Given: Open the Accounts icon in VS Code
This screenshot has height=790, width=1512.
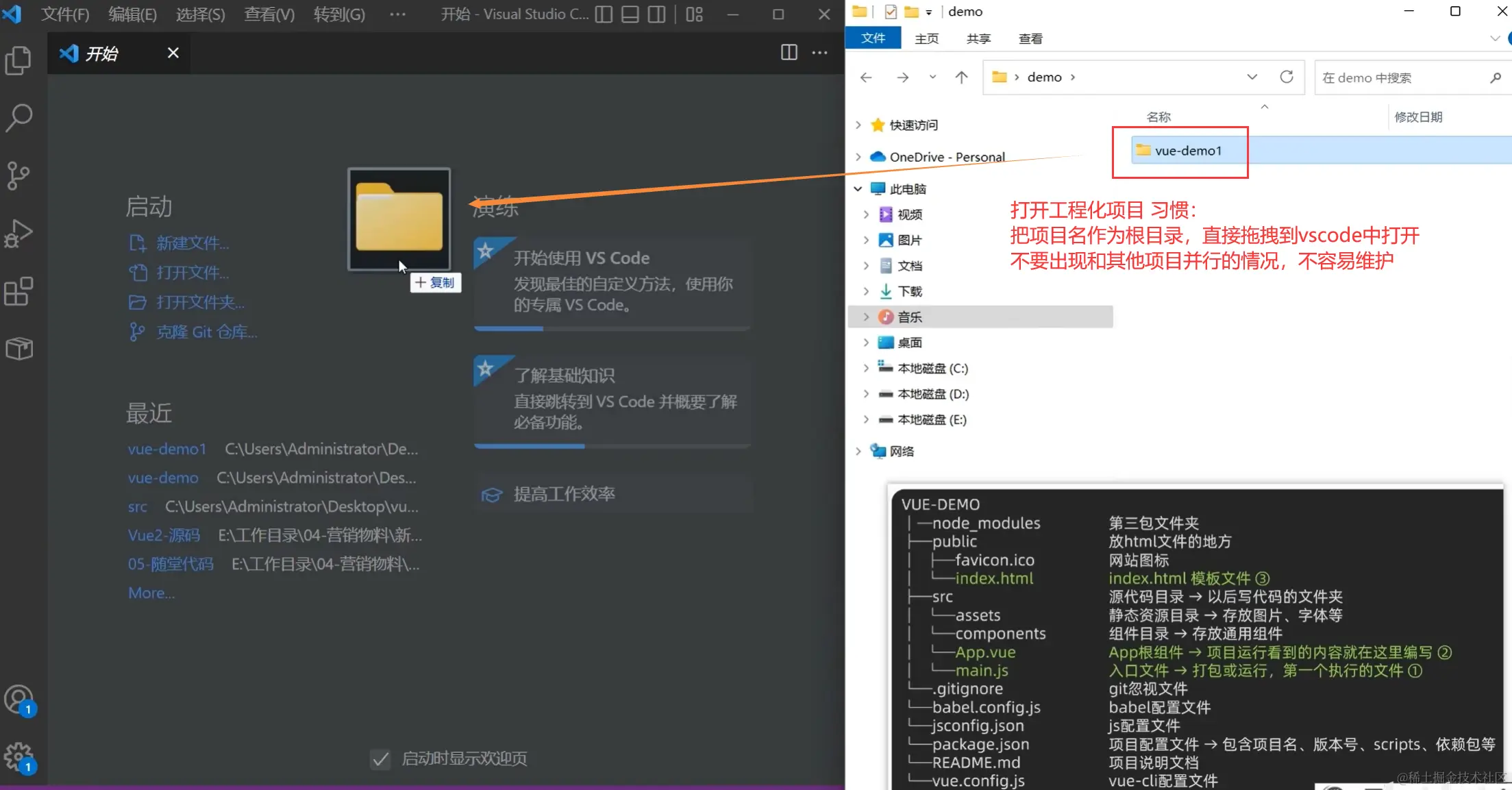Looking at the screenshot, I should 19,700.
